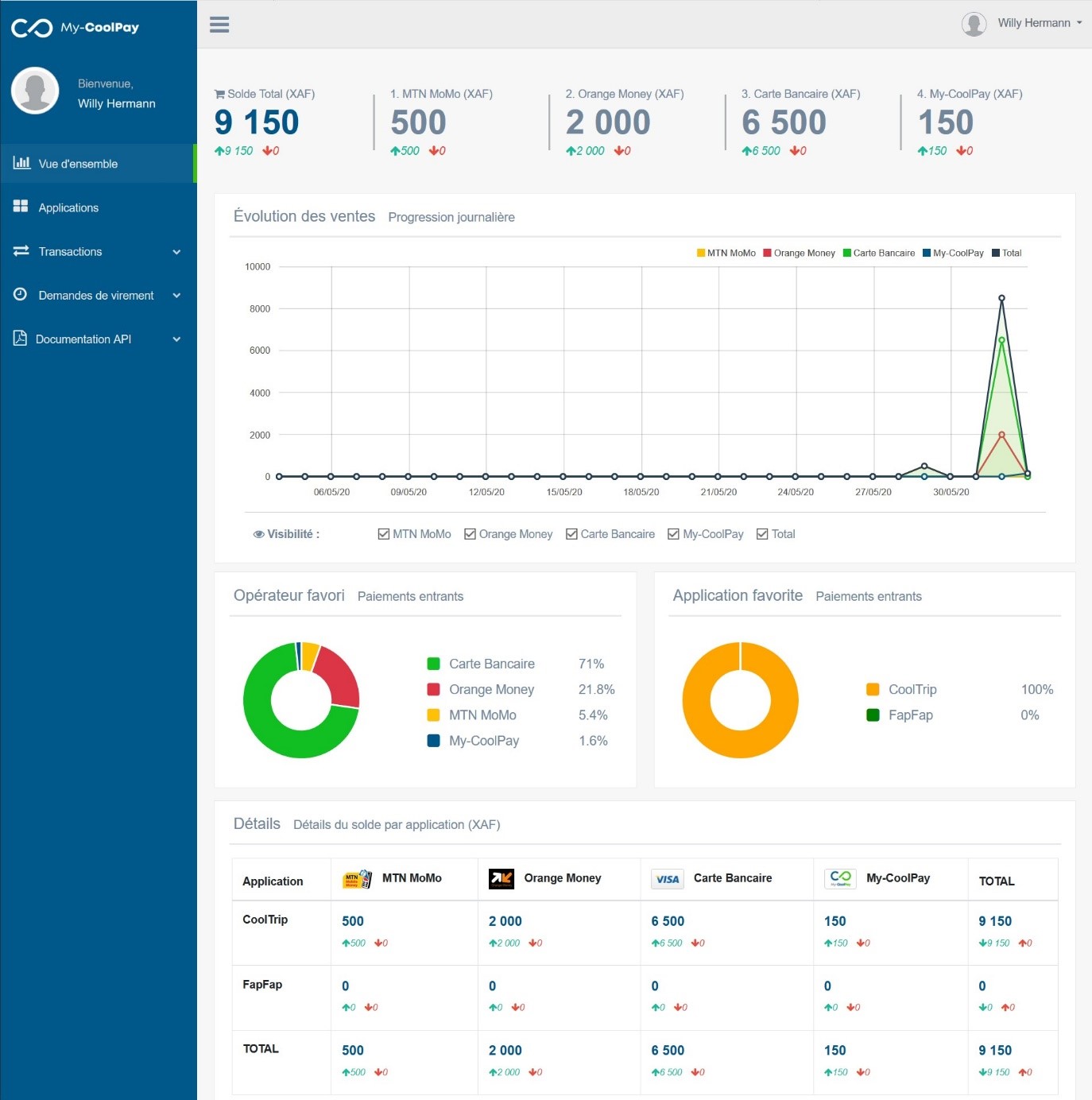Click the Demandes de virement clock icon

pos(21,294)
